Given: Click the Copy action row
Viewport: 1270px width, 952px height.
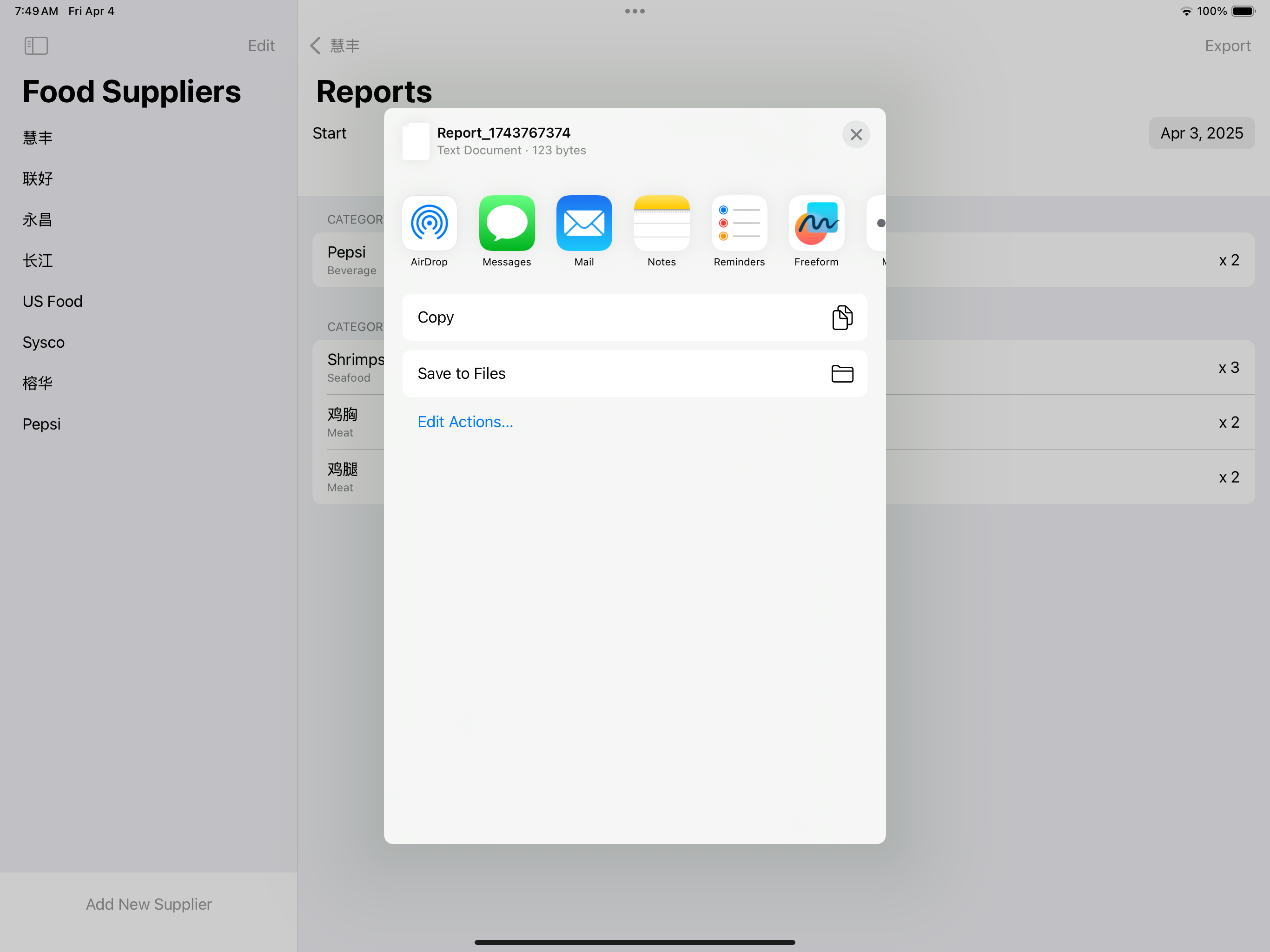Looking at the screenshot, I should pos(635,317).
